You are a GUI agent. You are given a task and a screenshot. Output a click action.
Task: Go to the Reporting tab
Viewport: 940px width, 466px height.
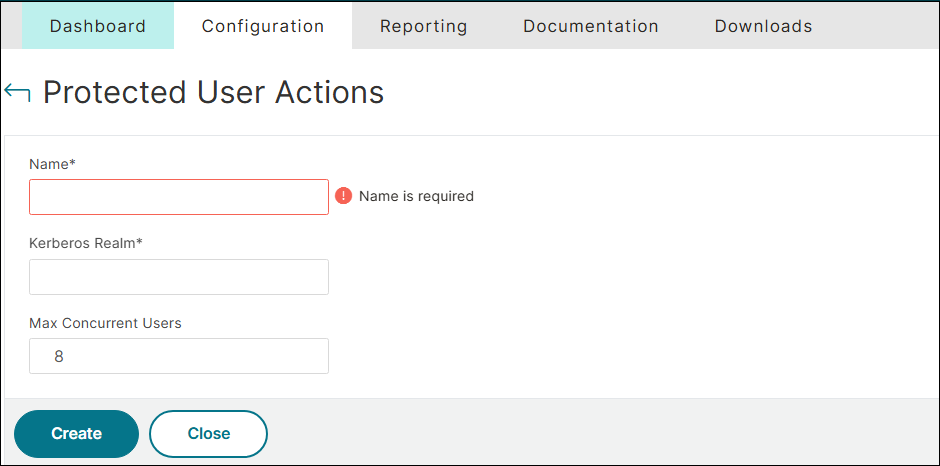click(423, 26)
